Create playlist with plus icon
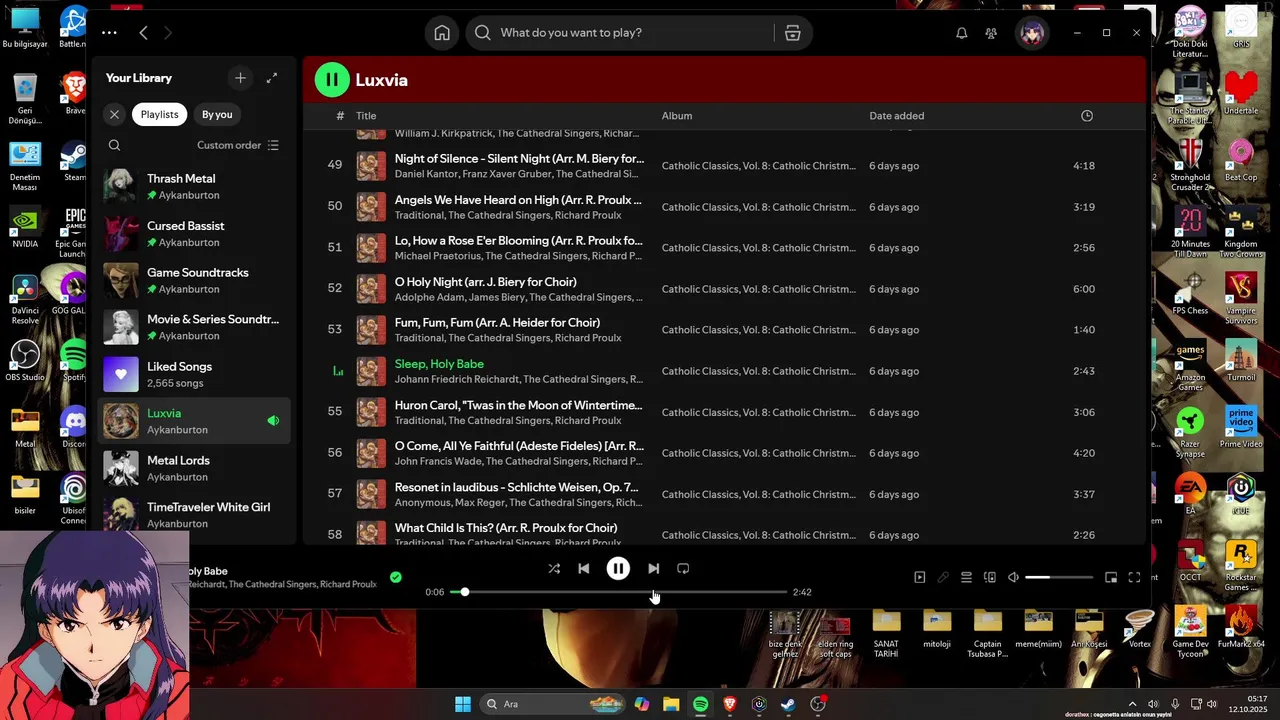 coord(240,78)
